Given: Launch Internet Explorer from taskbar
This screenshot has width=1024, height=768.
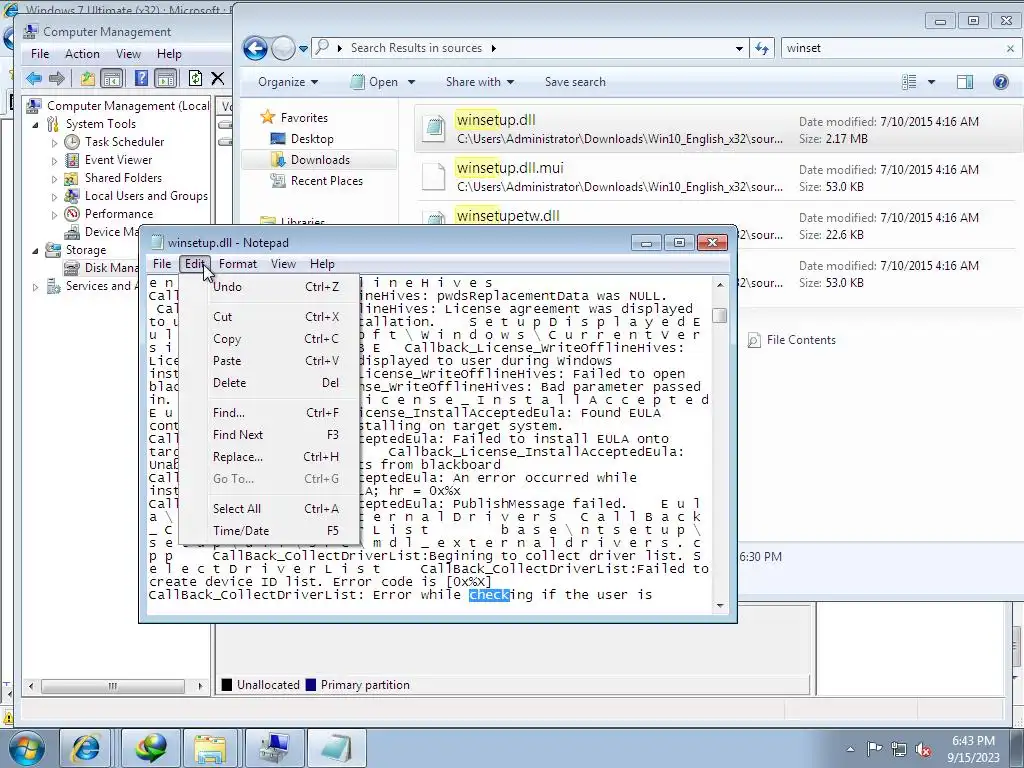Looking at the screenshot, I should 85,748.
